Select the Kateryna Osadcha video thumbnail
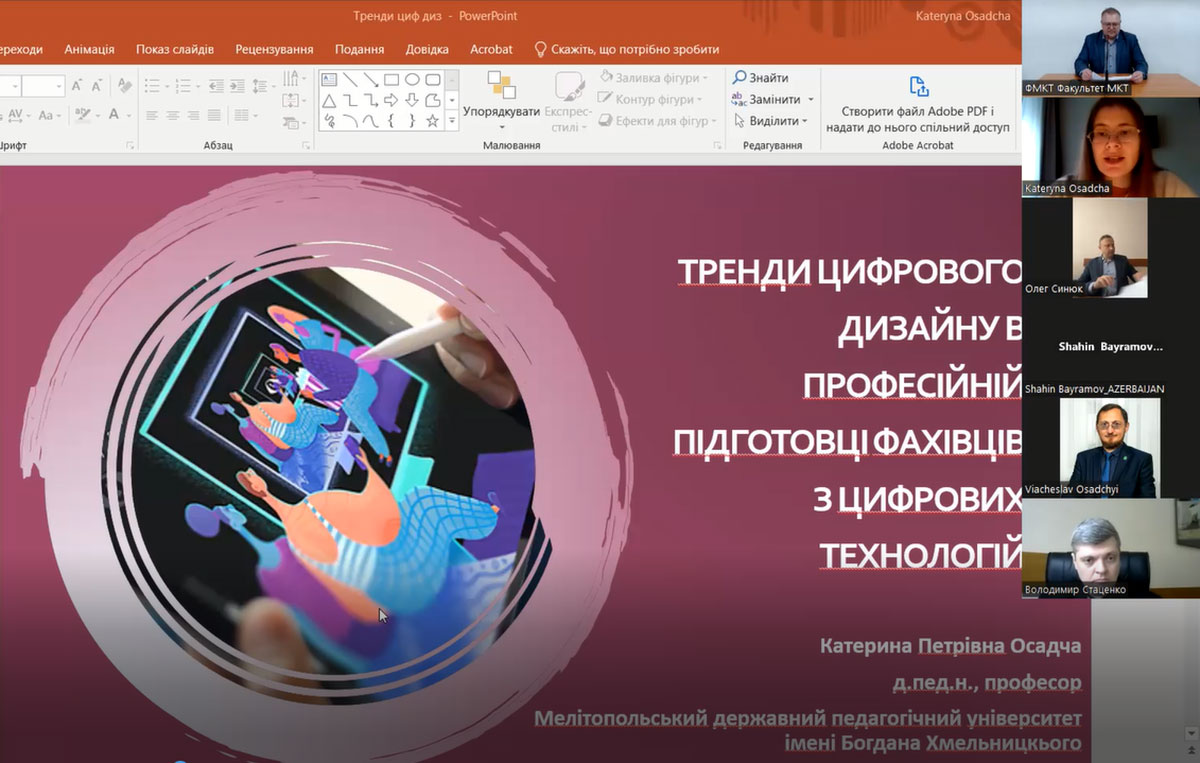The image size is (1200, 763). 1111,147
